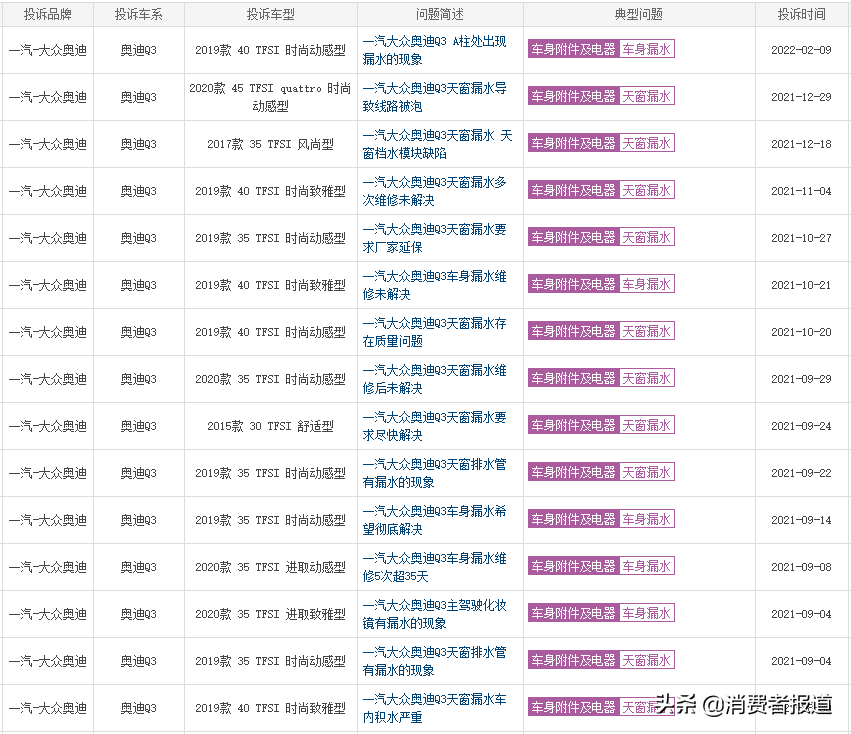Click the model cell 2020款 35 TFSI 进取动感型
851x734 pixels.
tap(270, 567)
